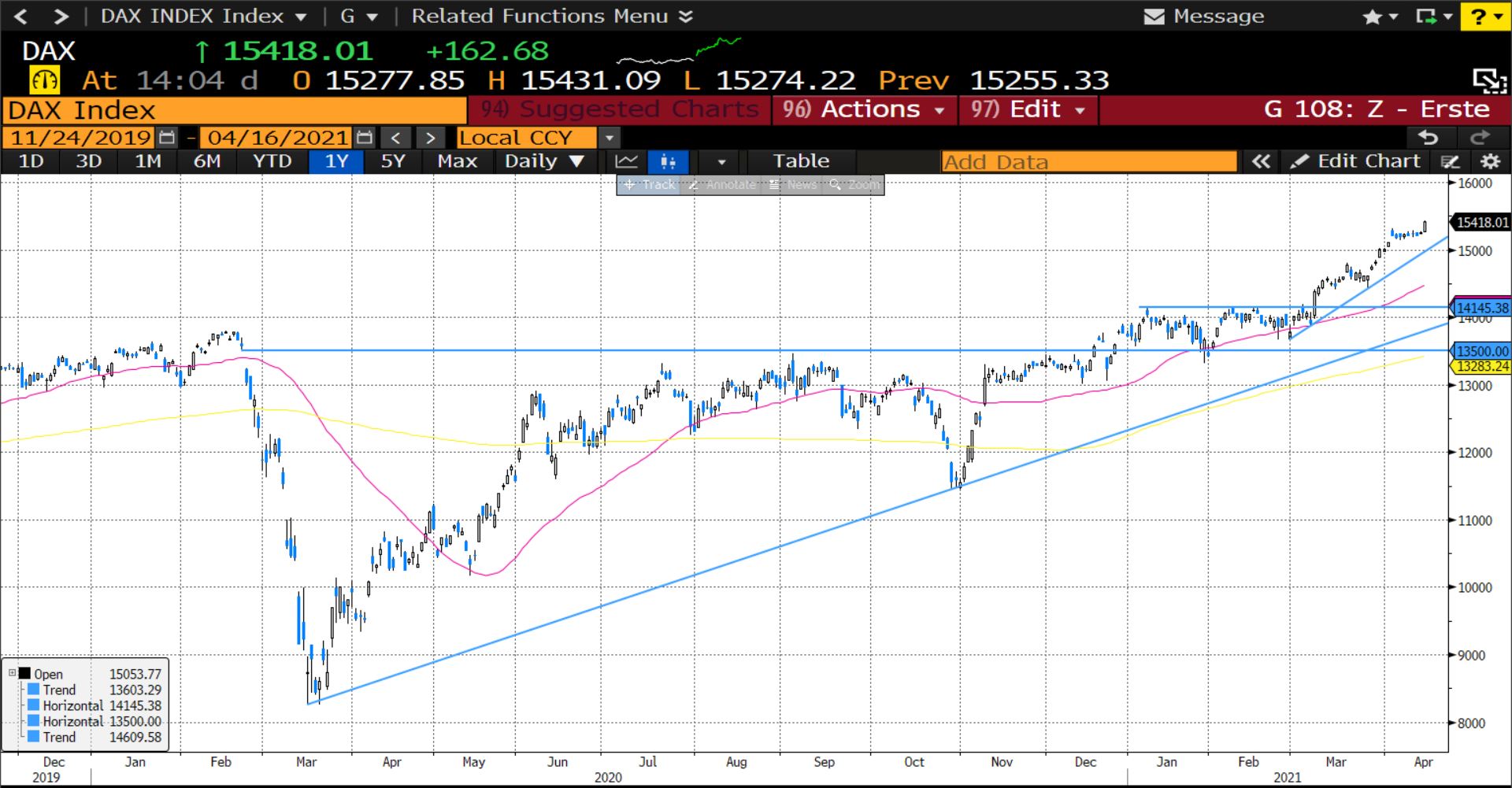This screenshot has height=788, width=1512.
Task: Select the Max time range
Action: click(457, 161)
